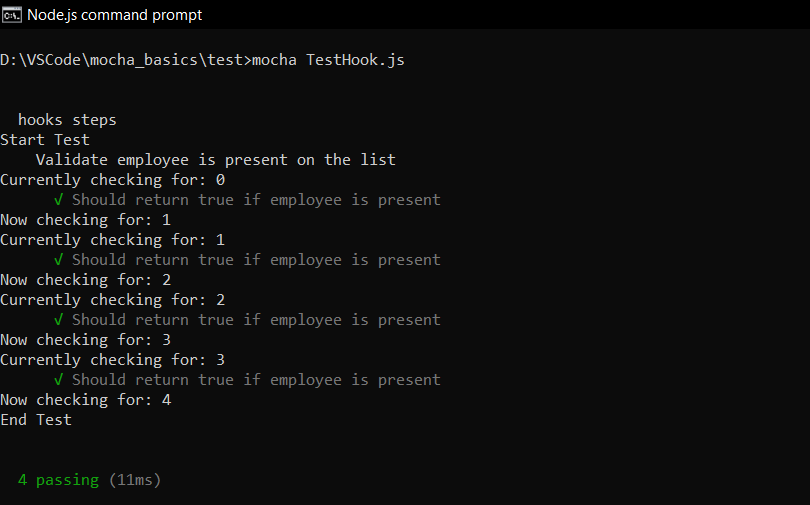Click the "Currently checking for: 2" line
Screen dimensions: 810x505
[x=112, y=300]
